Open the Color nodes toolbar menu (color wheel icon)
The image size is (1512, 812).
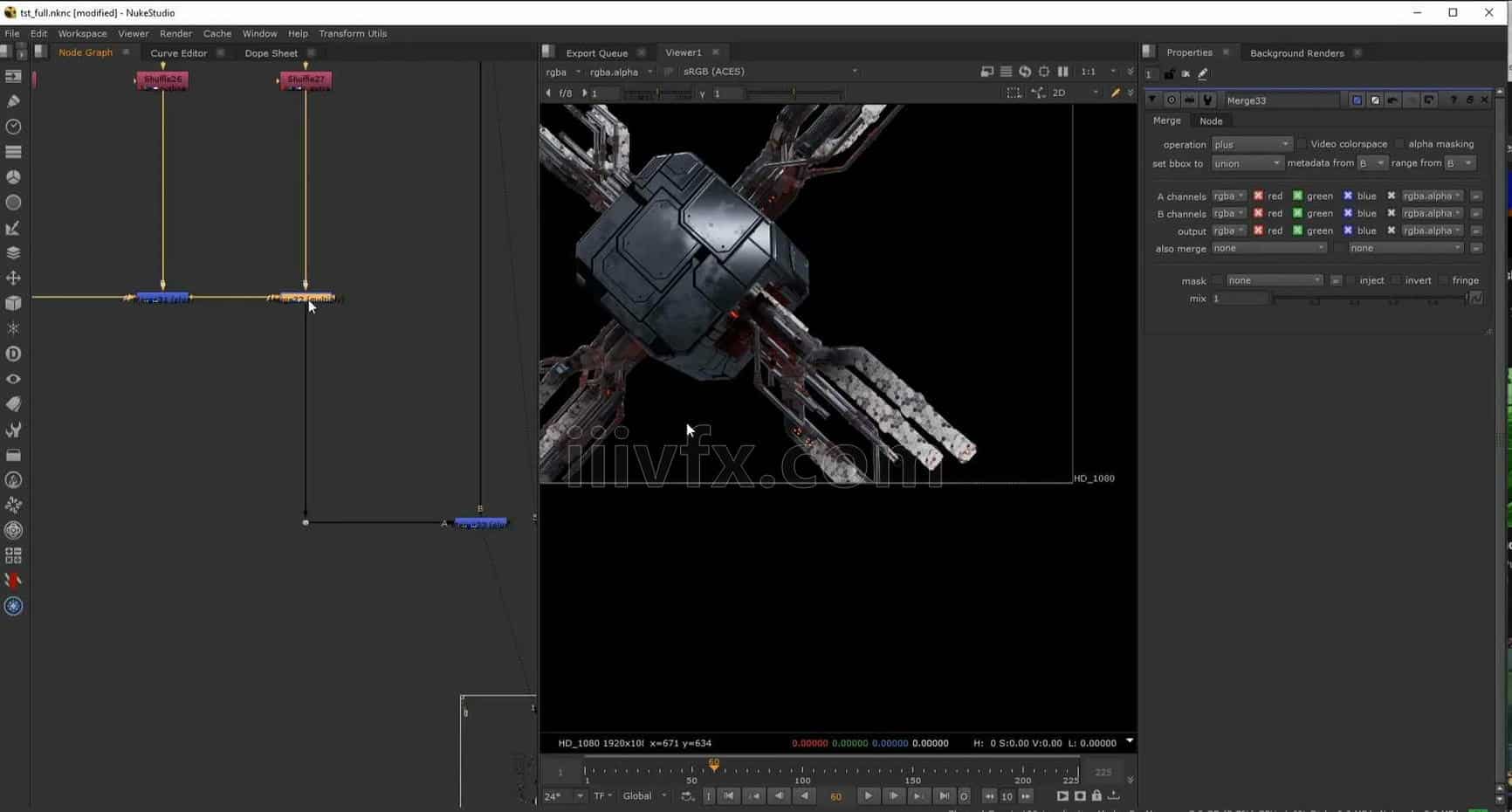[x=13, y=177]
